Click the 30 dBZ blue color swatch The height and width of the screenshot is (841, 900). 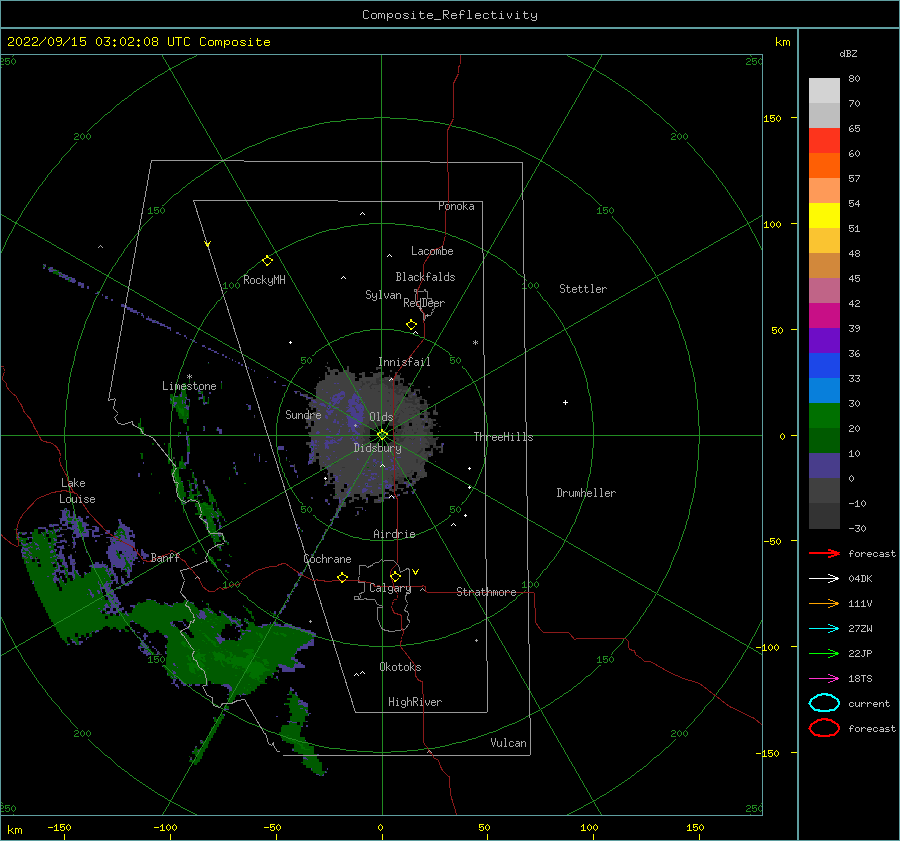pos(824,391)
